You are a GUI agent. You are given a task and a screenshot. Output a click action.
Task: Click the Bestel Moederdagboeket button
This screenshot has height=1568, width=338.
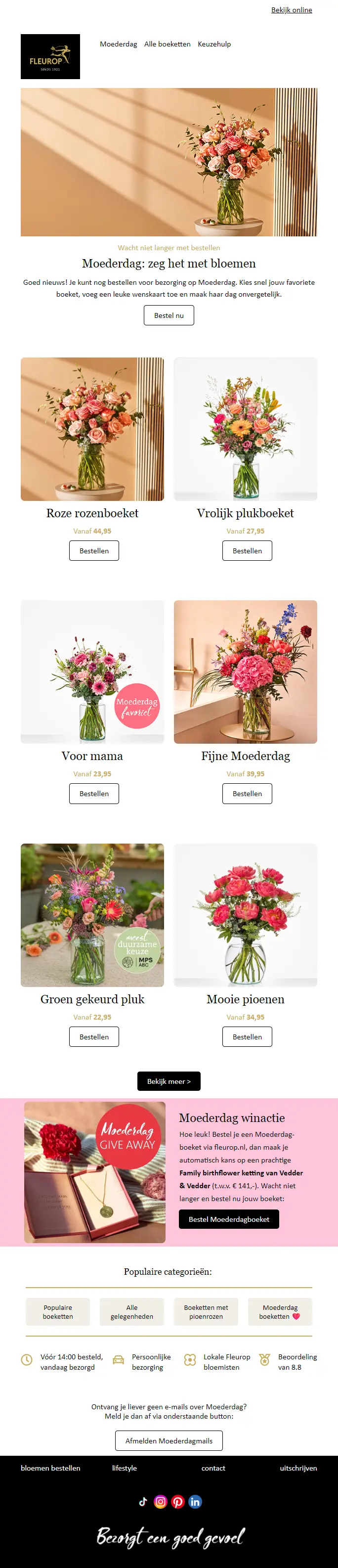[229, 1218]
